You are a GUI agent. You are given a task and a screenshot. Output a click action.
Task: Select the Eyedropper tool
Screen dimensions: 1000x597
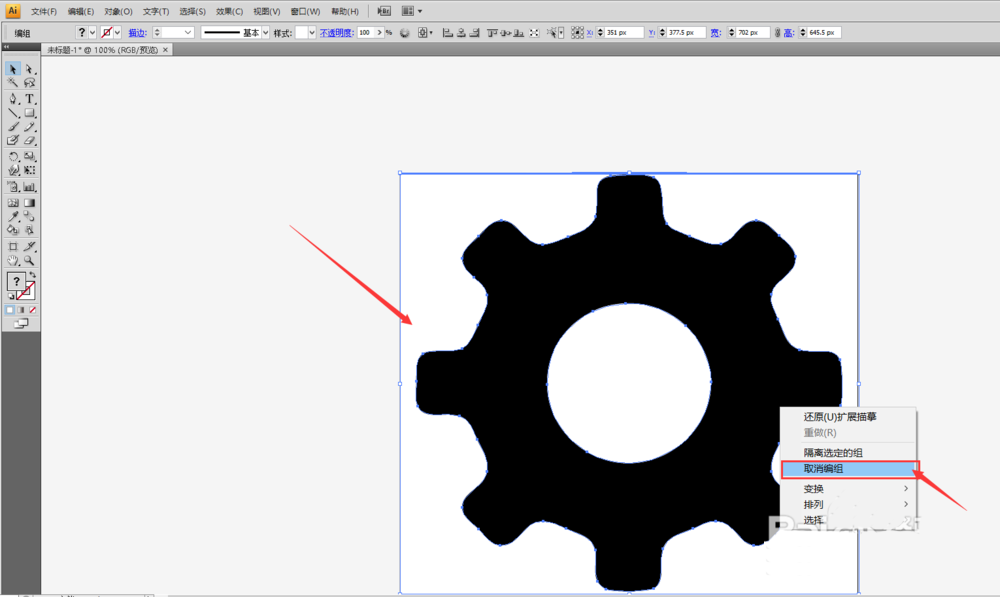(13, 216)
